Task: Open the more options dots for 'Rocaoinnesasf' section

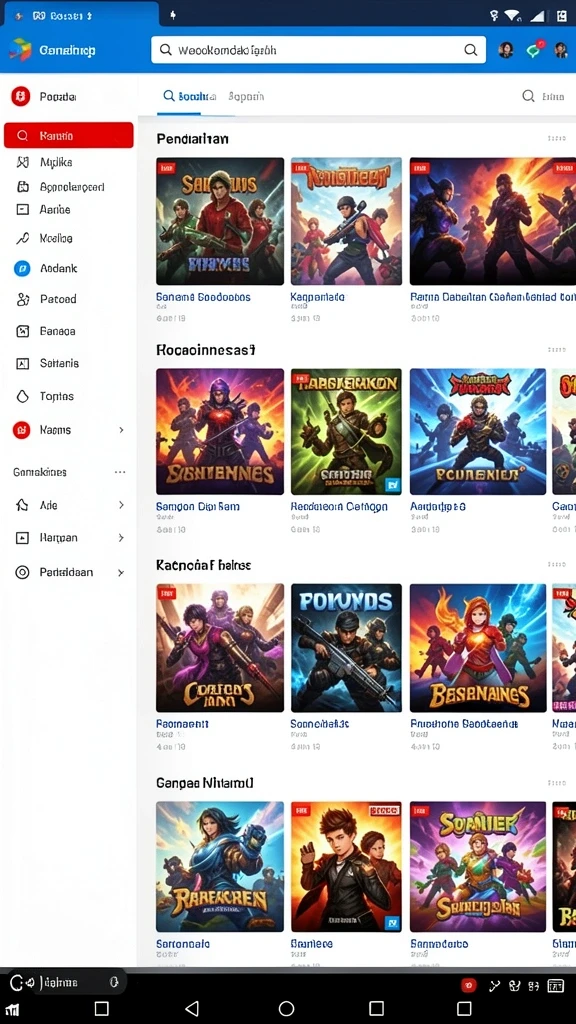Action: tap(556, 350)
